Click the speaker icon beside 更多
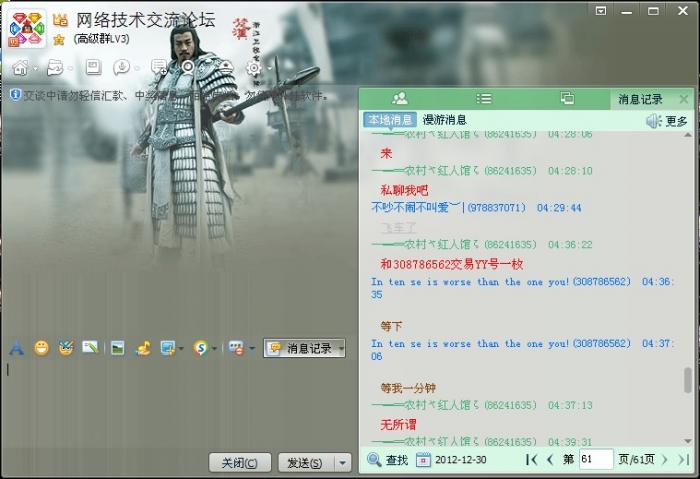The image size is (700, 479). pyautogui.click(x=654, y=121)
